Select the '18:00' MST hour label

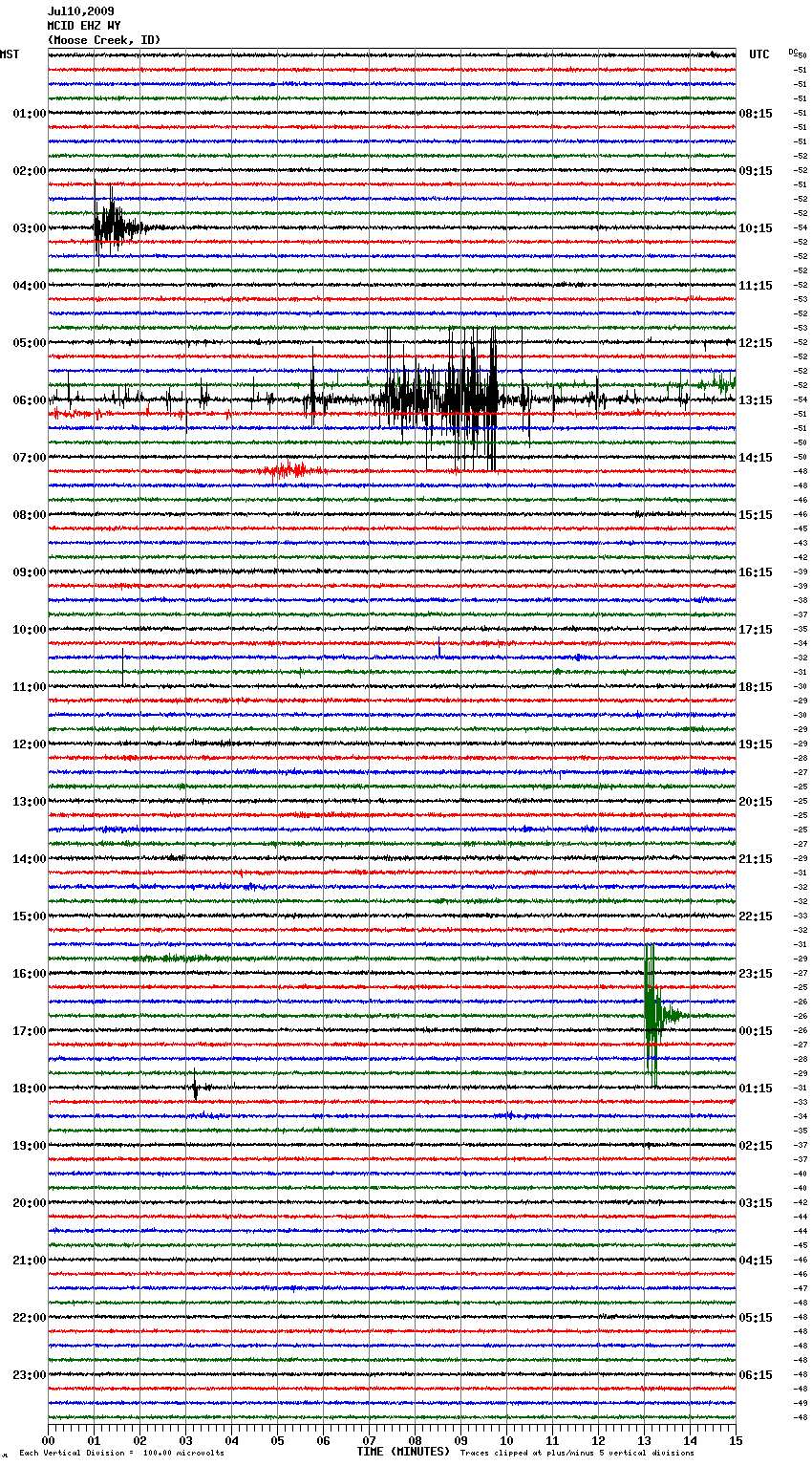(x=30, y=1089)
